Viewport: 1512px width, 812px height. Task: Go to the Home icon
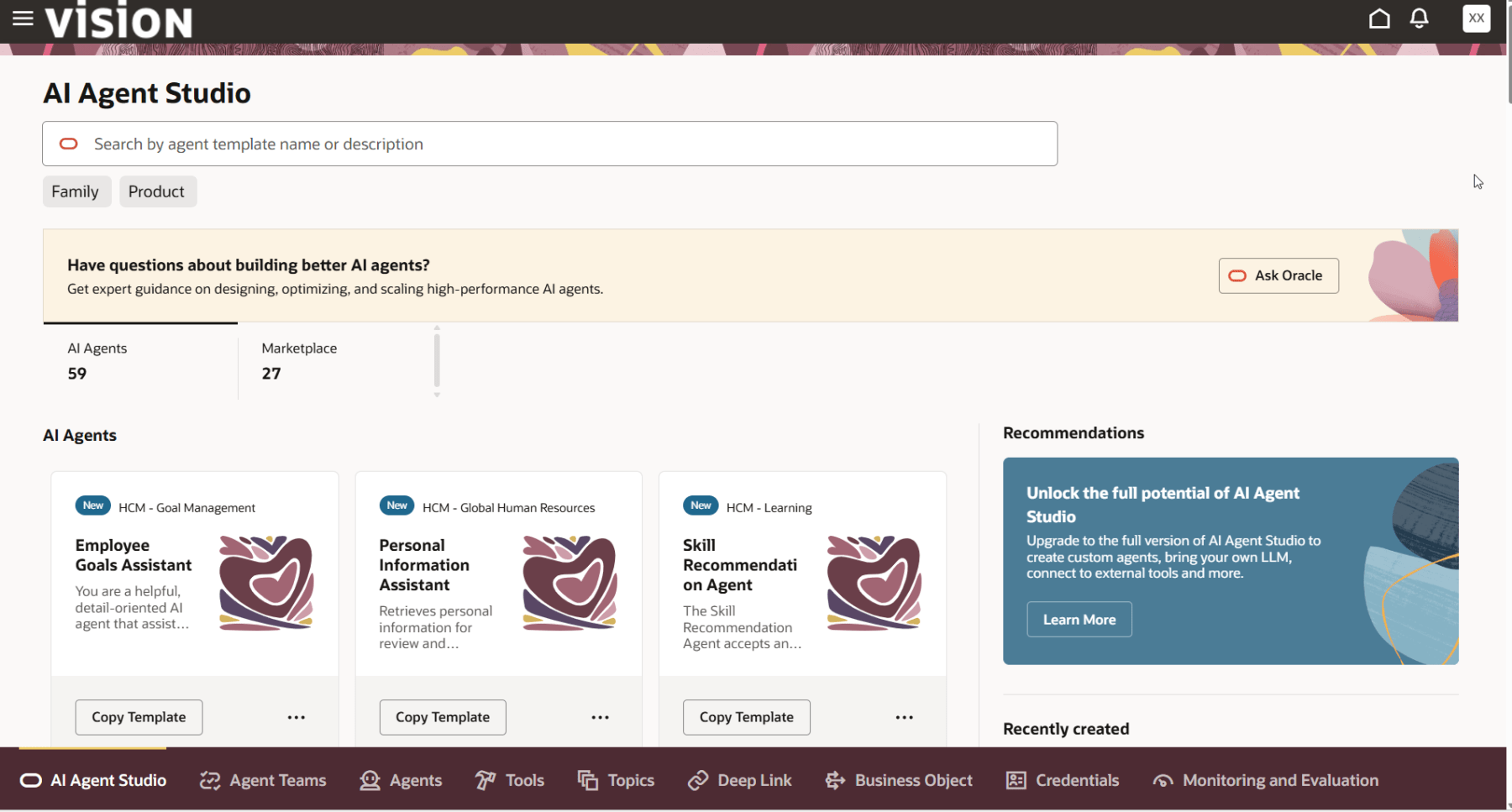tap(1379, 18)
